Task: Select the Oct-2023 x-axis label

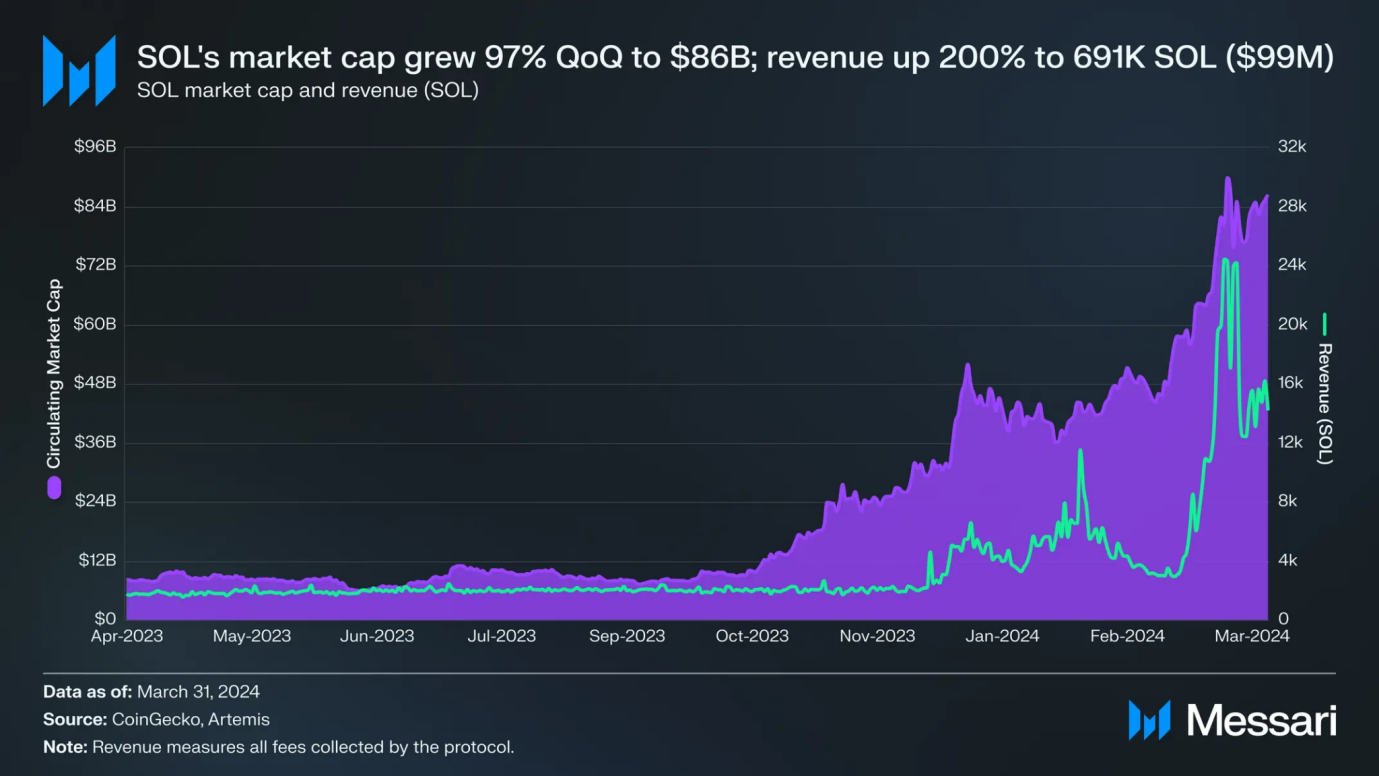Action: (x=752, y=635)
